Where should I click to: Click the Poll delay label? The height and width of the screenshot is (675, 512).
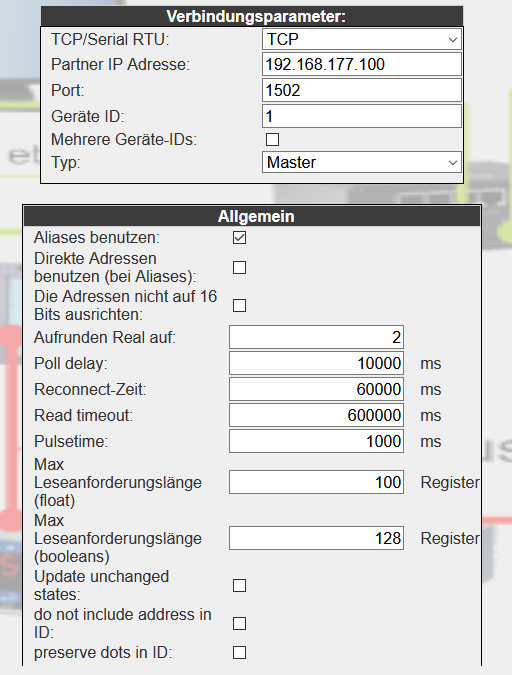tap(70, 363)
